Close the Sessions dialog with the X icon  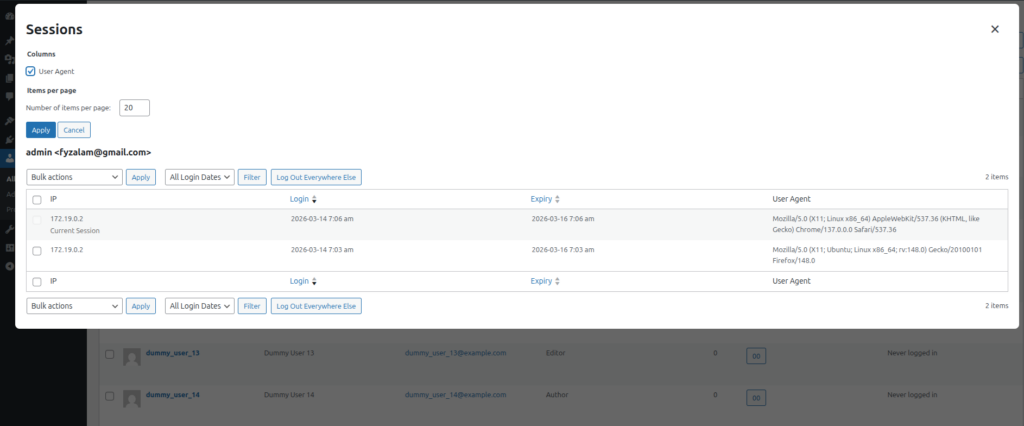[x=994, y=30]
